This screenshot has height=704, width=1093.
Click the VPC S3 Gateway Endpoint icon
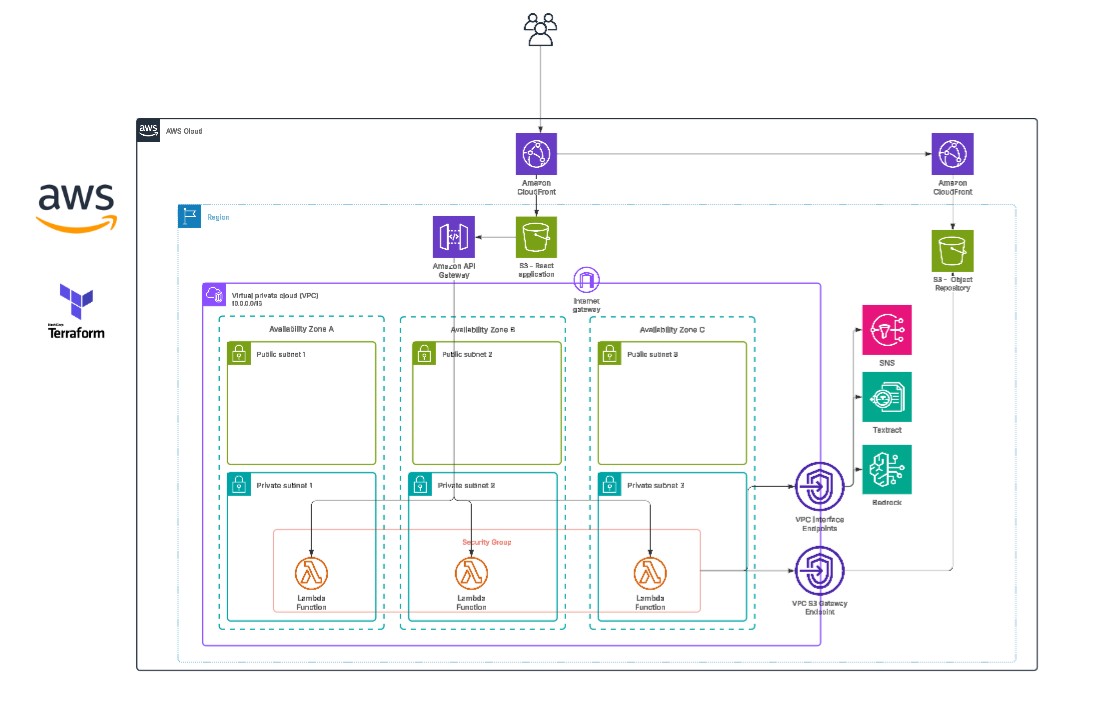[x=820, y=571]
